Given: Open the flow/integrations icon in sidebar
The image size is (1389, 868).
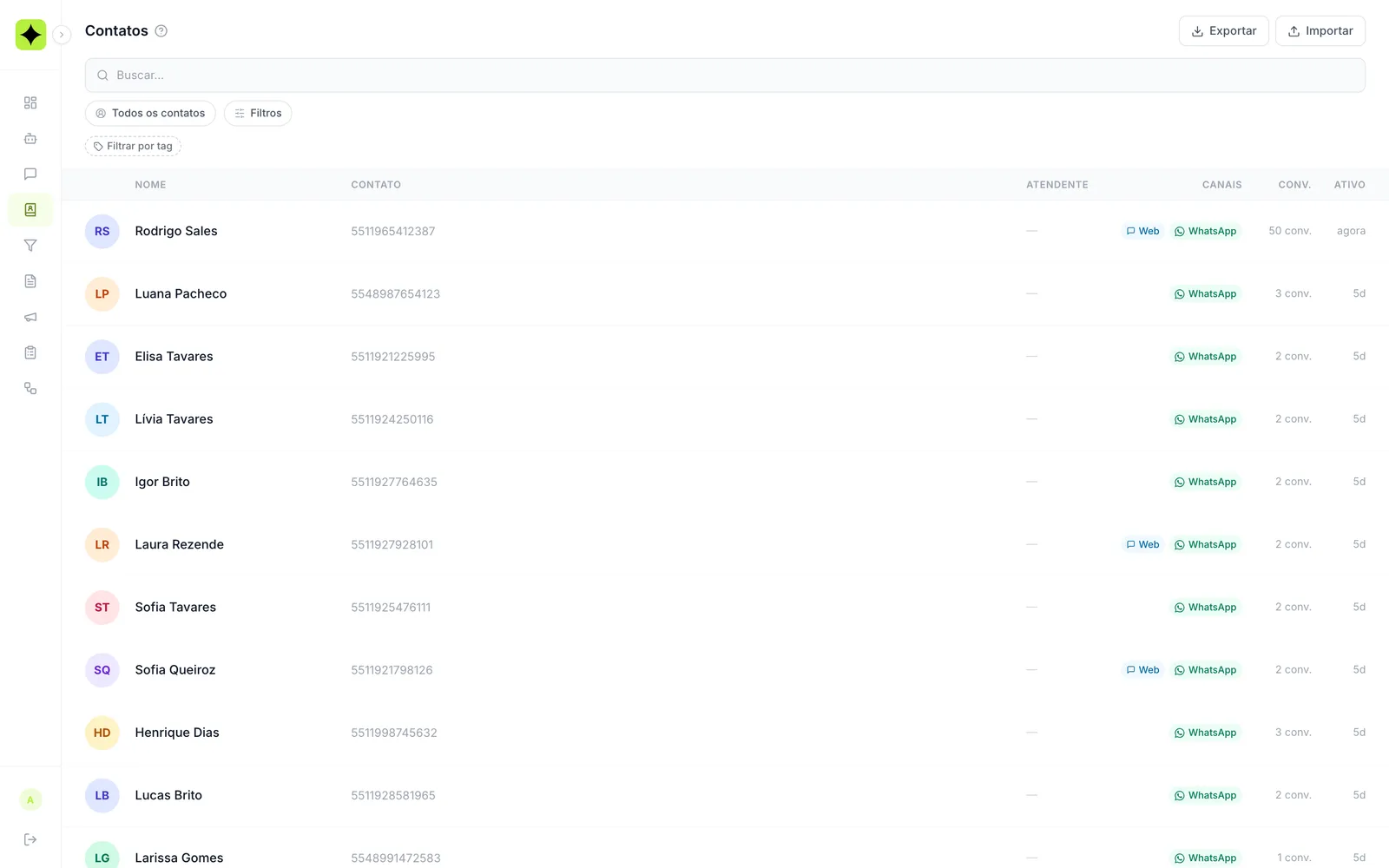Looking at the screenshot, I should (x=30, y=388).
